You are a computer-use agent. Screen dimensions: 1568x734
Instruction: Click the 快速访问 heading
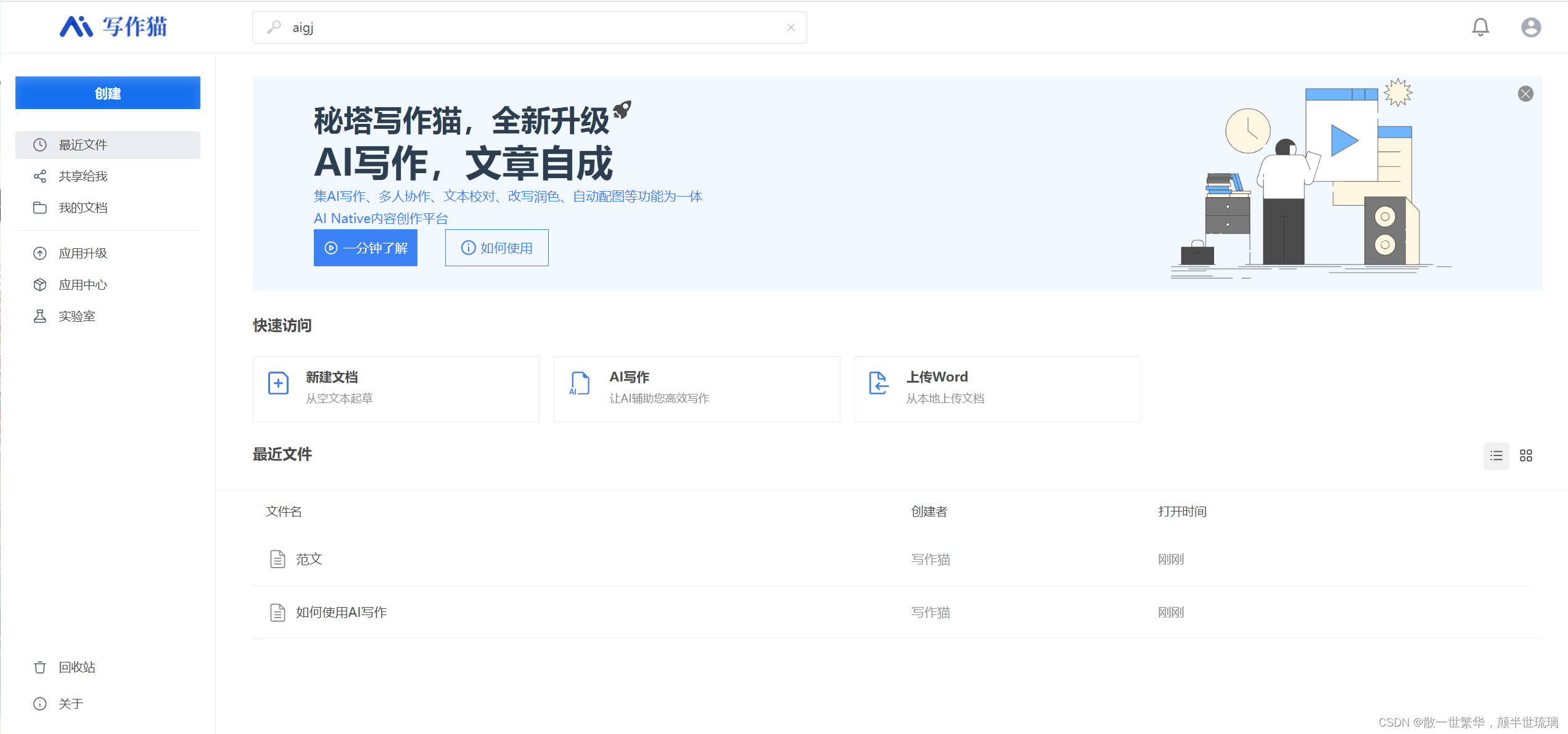(282, 325)
